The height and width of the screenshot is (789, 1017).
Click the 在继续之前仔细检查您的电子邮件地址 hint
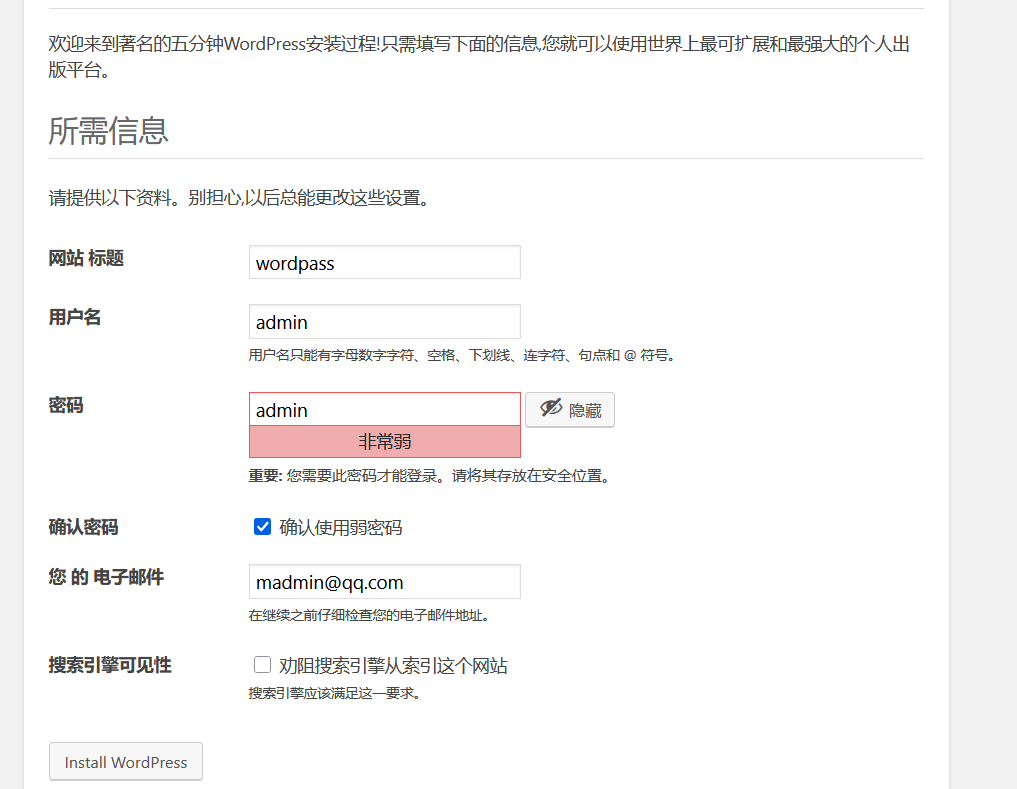(370, 615)
